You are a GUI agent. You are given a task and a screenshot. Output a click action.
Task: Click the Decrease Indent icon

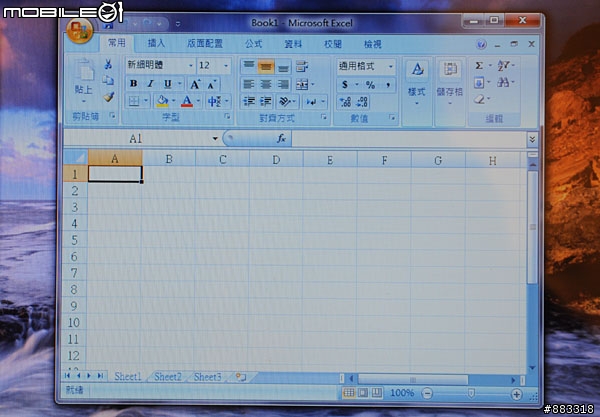point(249,101)
